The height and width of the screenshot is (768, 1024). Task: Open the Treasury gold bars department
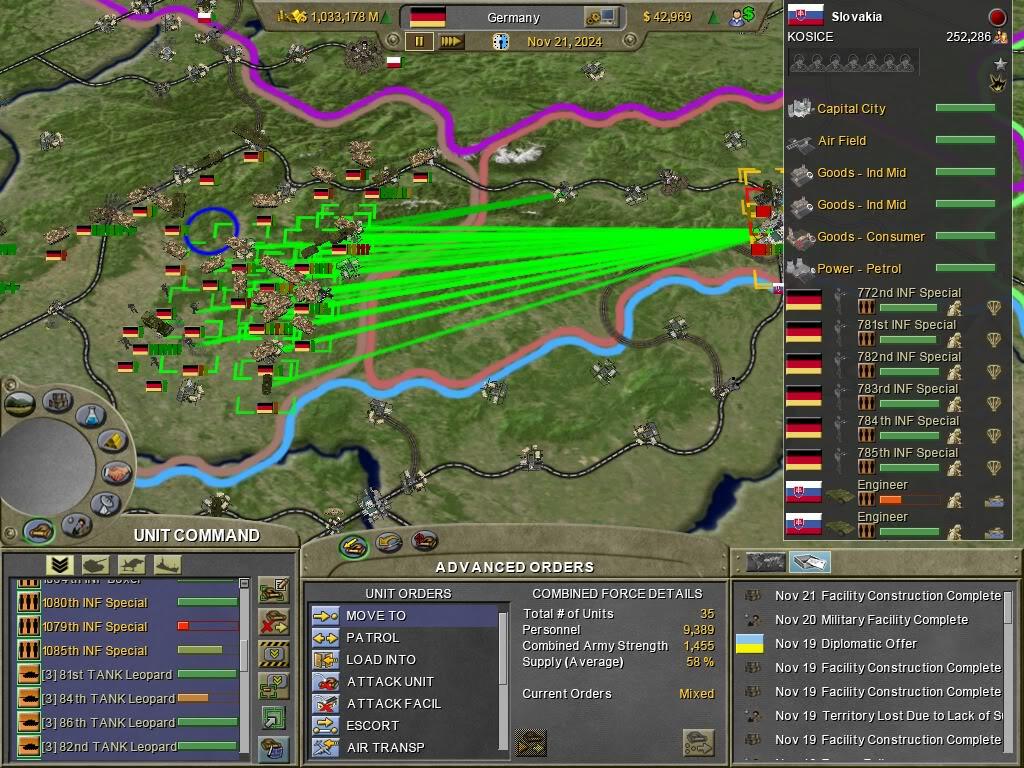click(113, 440)
